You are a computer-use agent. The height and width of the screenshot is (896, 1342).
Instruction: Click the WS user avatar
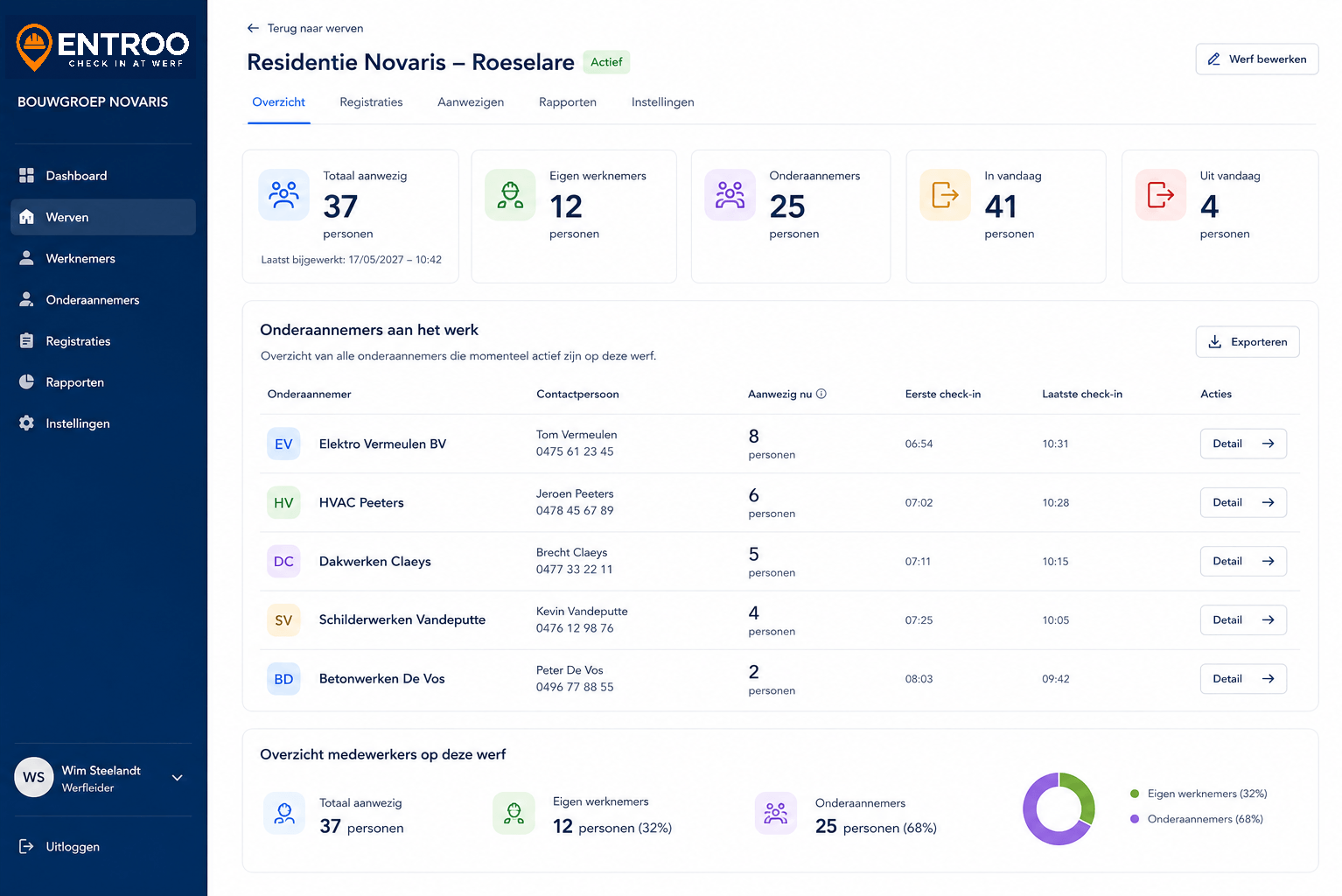pyautogui.click(x=34, y=777)
